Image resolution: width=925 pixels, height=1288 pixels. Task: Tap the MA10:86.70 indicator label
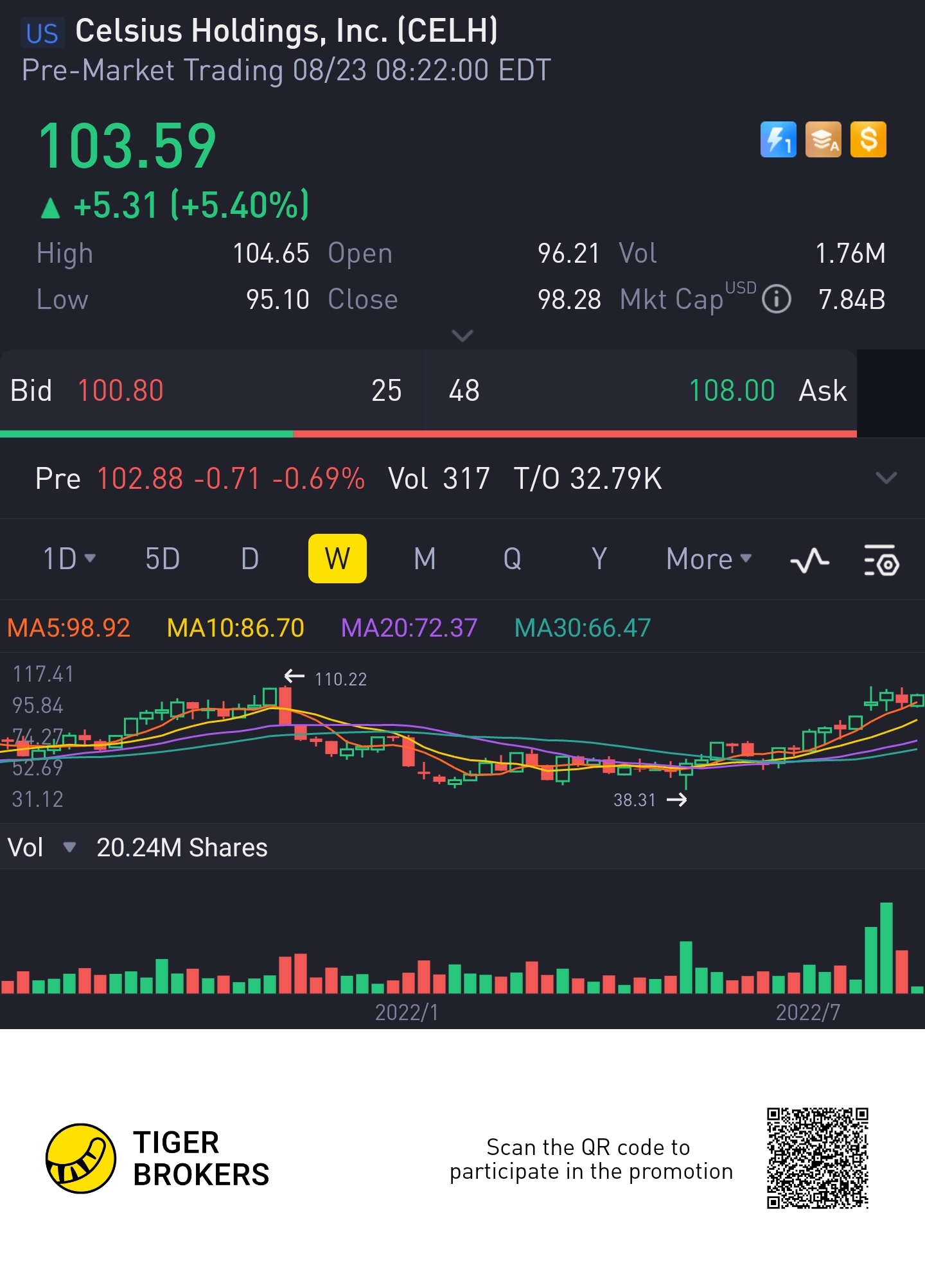(x=236, y=628)
